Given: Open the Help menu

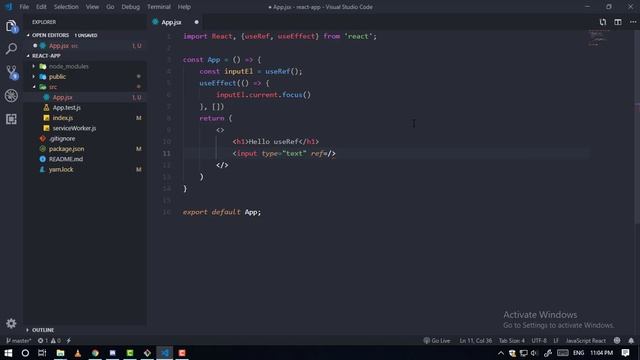Looking at the screenshot, I should [x=184, y=7].
